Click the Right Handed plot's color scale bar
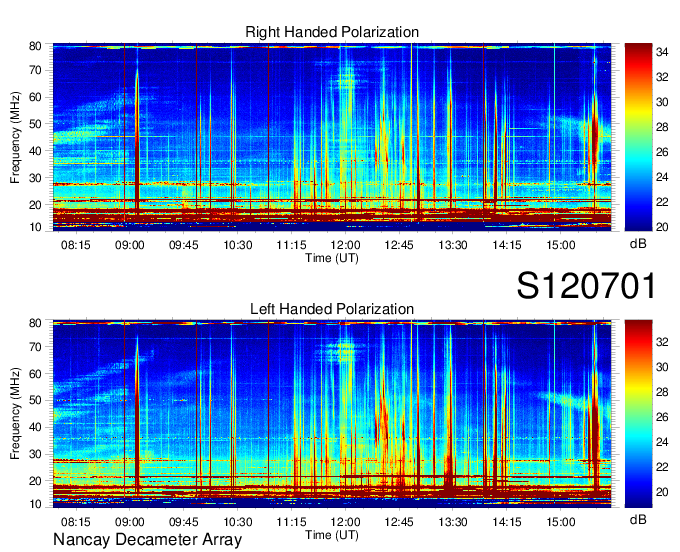The height and width of the screenshot is (552, 680). [638, 137]
